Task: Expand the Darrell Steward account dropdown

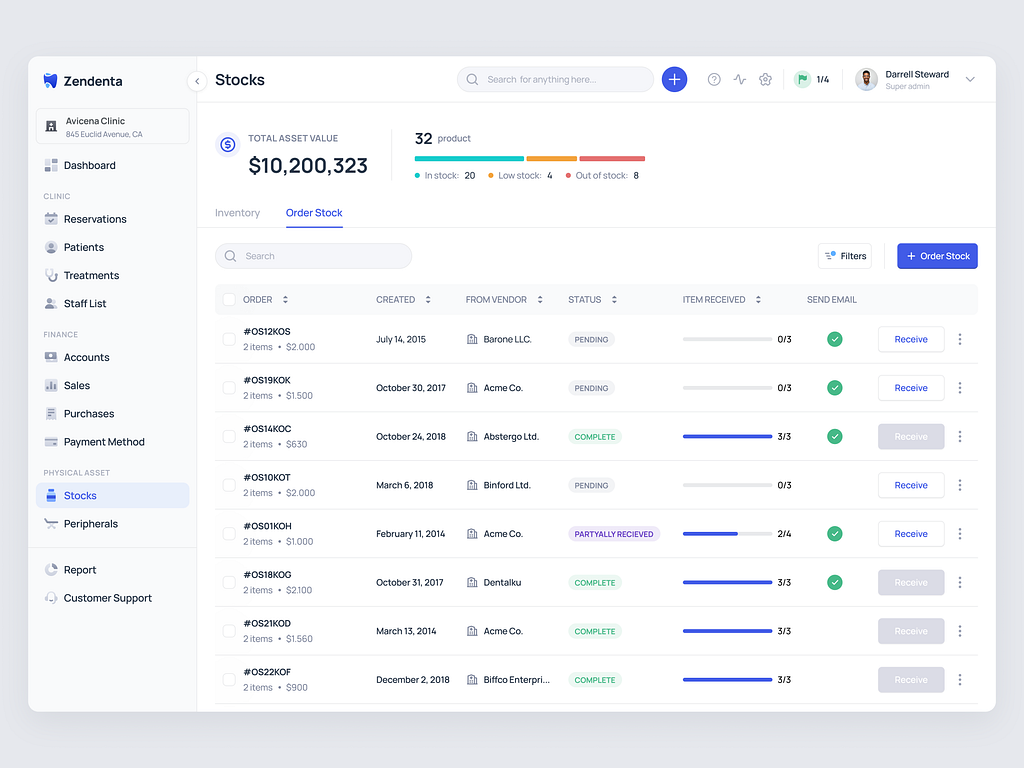Action: pyautogui.click(x=969, y=80)
